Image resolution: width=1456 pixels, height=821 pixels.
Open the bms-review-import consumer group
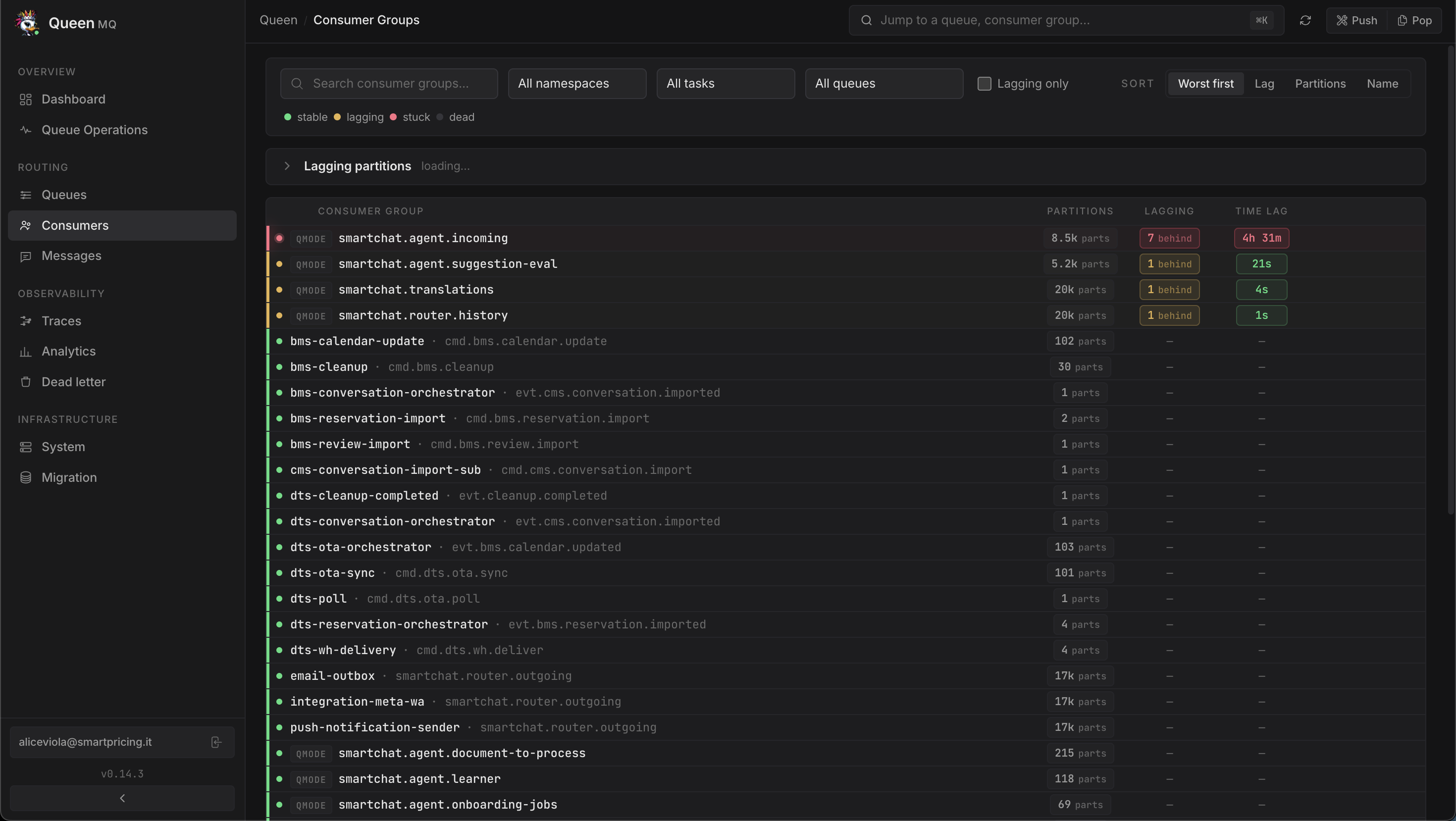pyautogui.click(x=845, y=444)
